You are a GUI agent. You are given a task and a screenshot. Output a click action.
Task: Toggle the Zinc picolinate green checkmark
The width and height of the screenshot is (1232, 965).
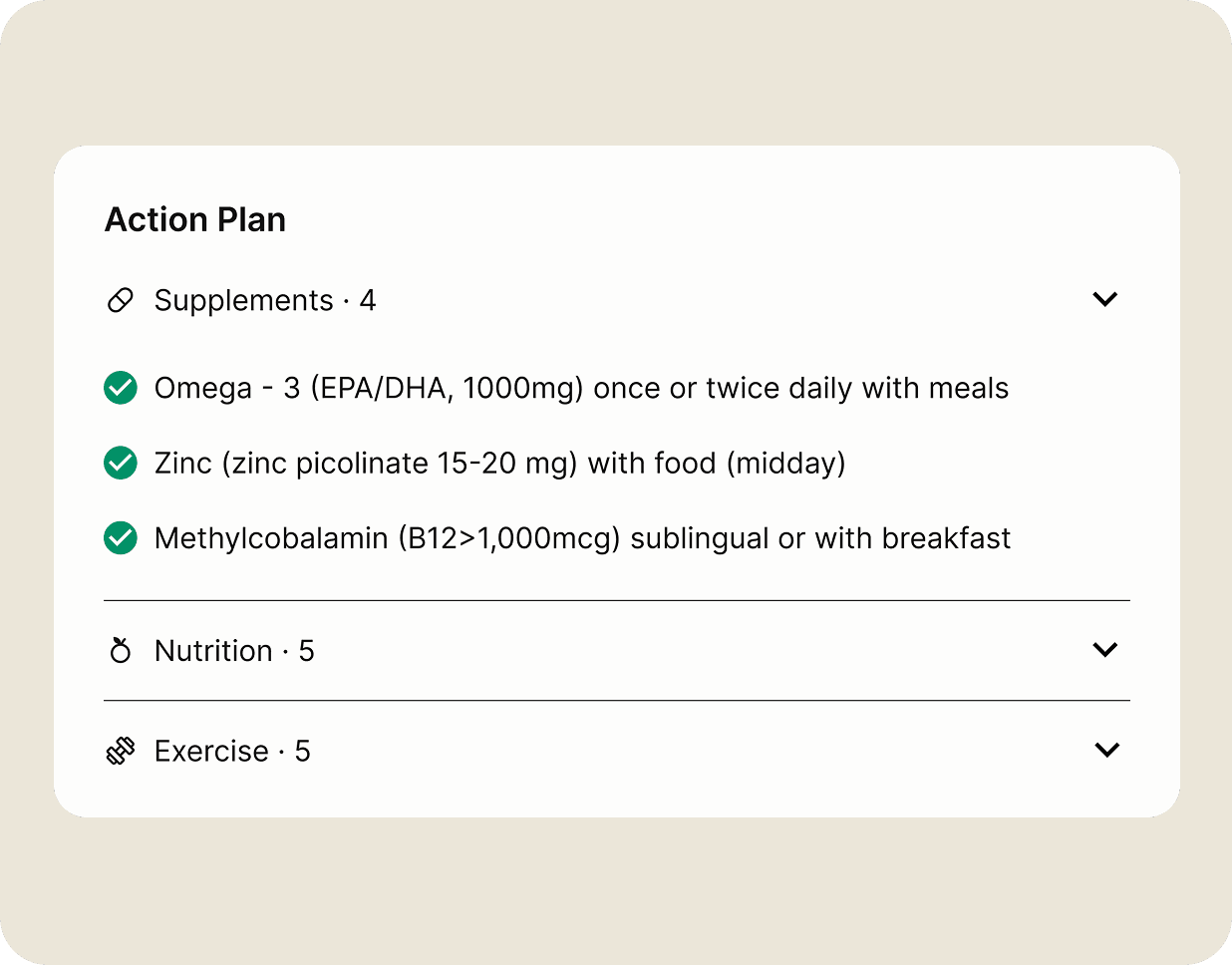point(121,463)
